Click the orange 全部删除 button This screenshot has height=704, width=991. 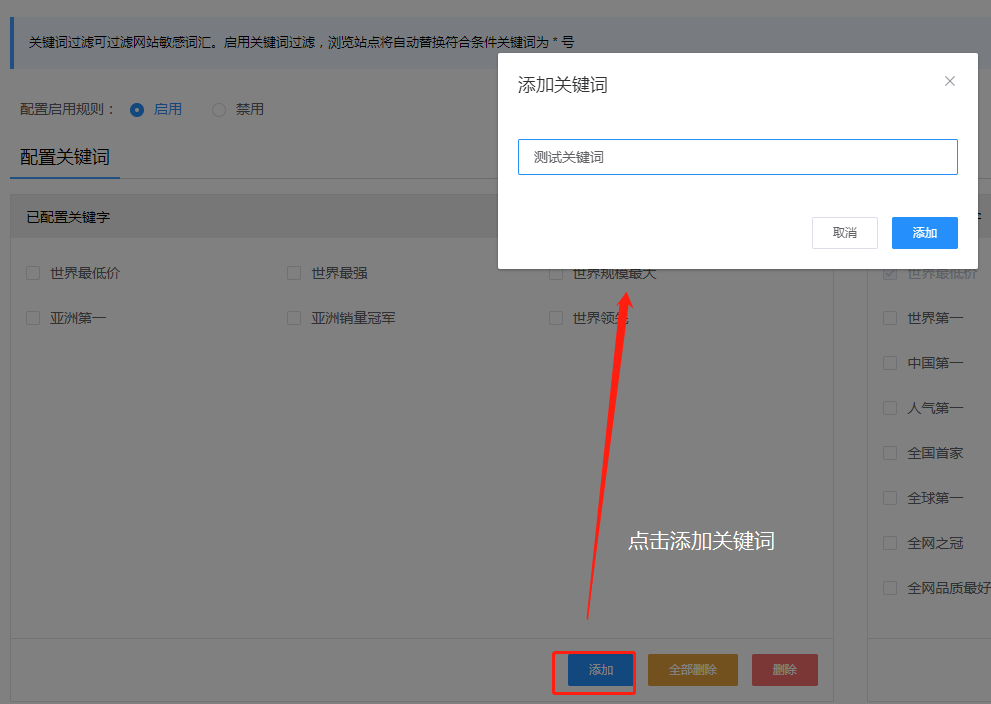point(692,670)
